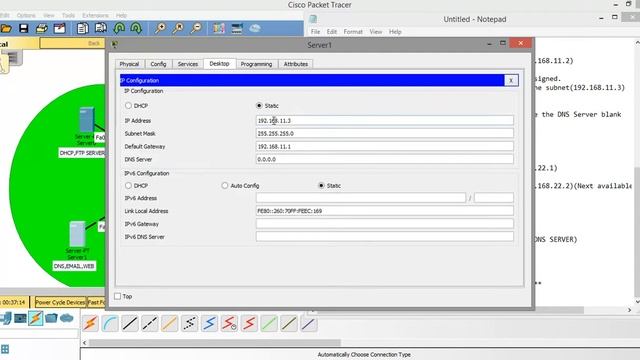640x360 pixels.
Task: Click the Paste icon in Packet Tracer toolbar
Action: tap(100, 28)
